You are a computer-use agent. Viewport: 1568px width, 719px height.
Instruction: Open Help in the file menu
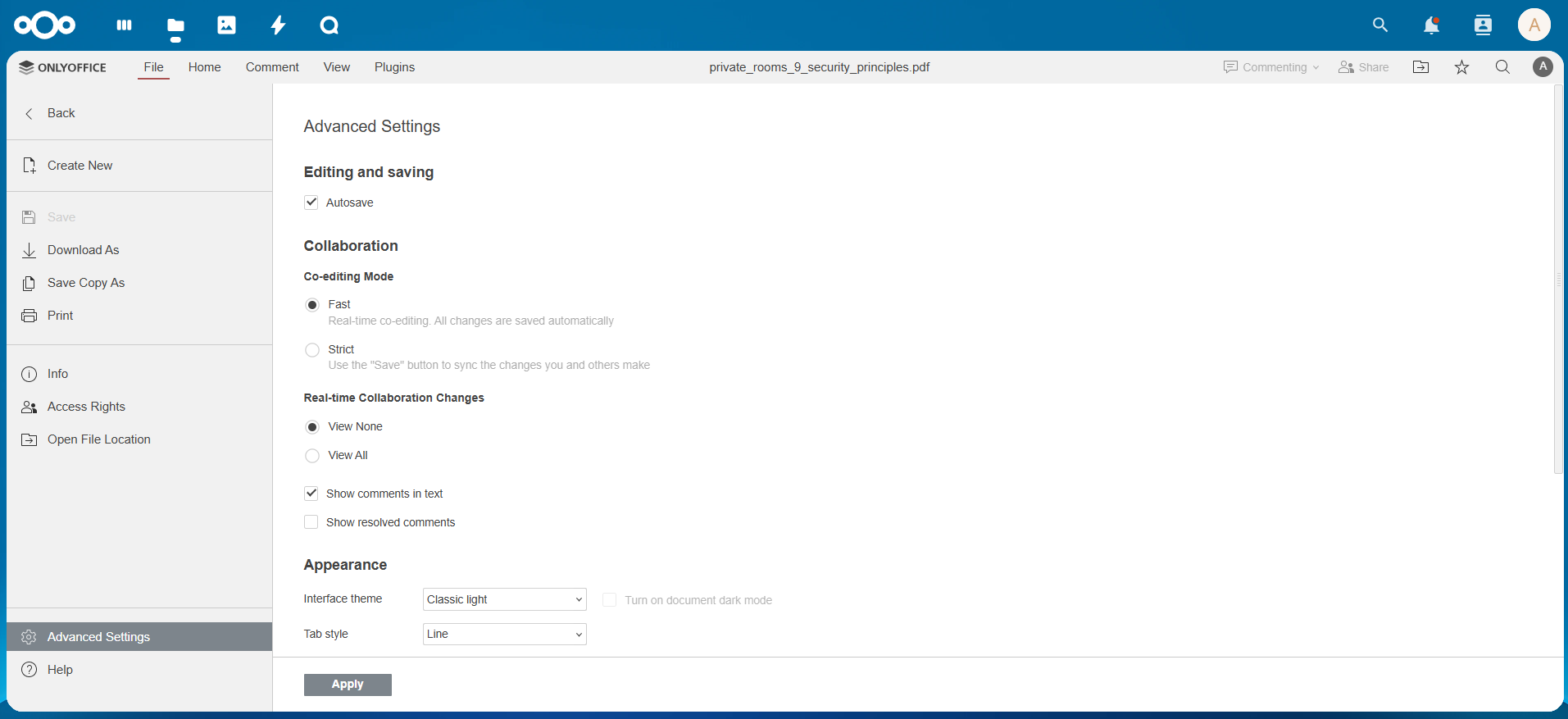tap(139, 670)
